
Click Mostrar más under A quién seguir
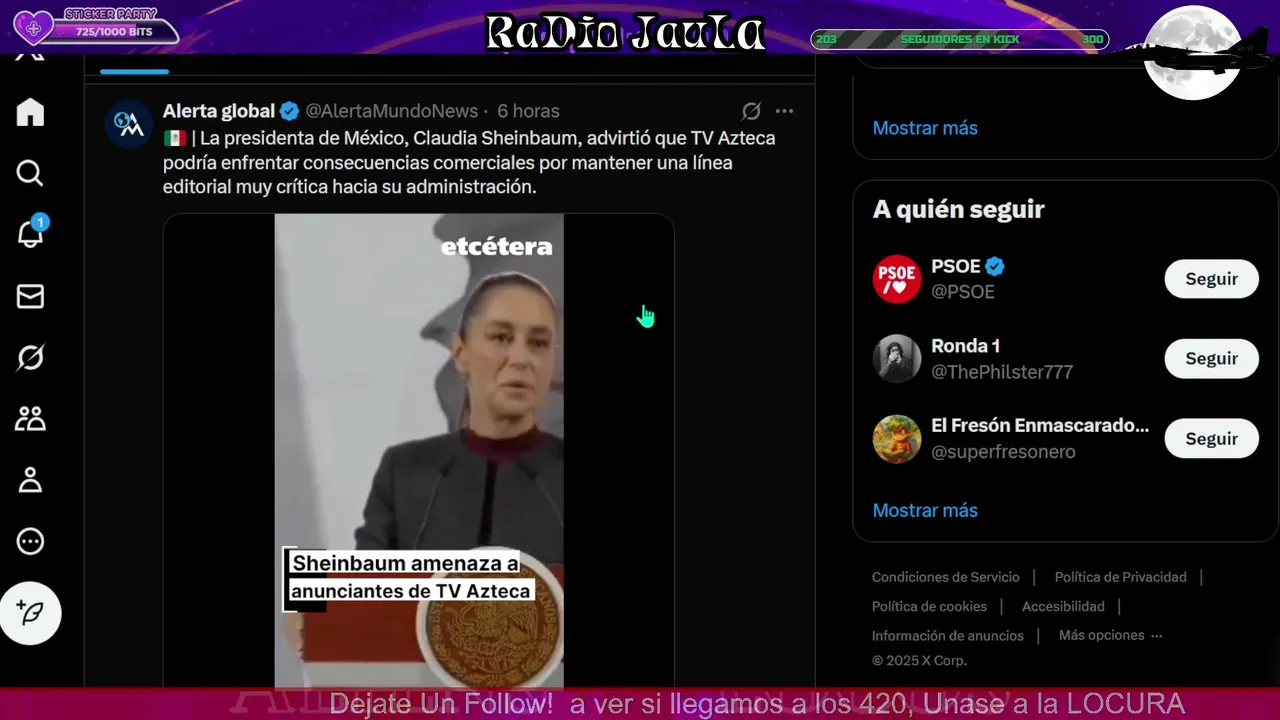[925, 510]
